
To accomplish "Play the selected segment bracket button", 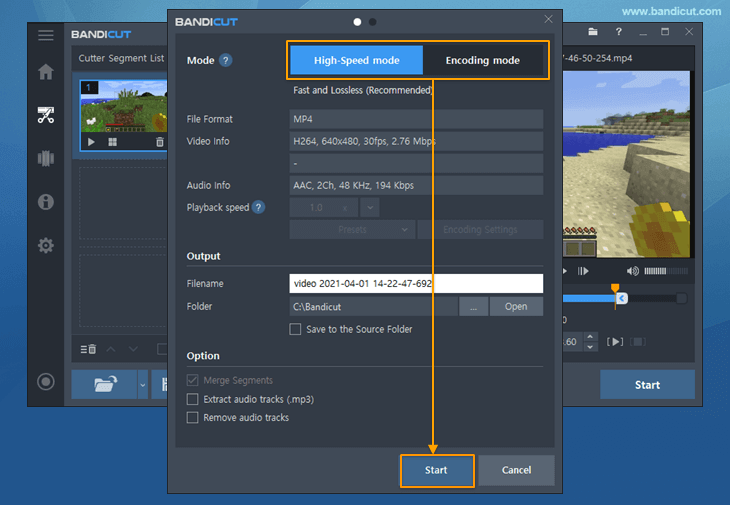I will (615, 342).
